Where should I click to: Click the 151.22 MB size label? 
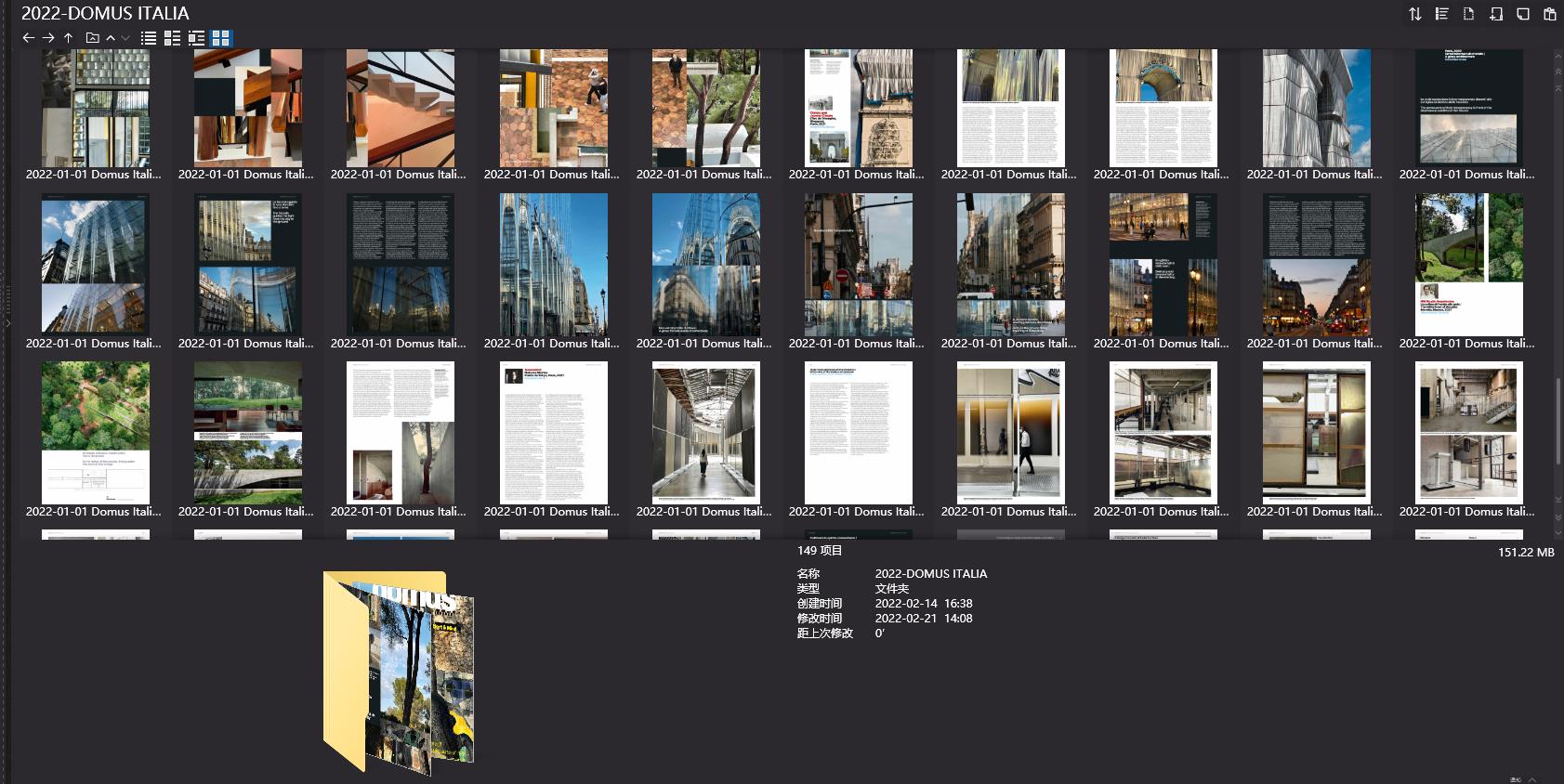pos(1526,553)
